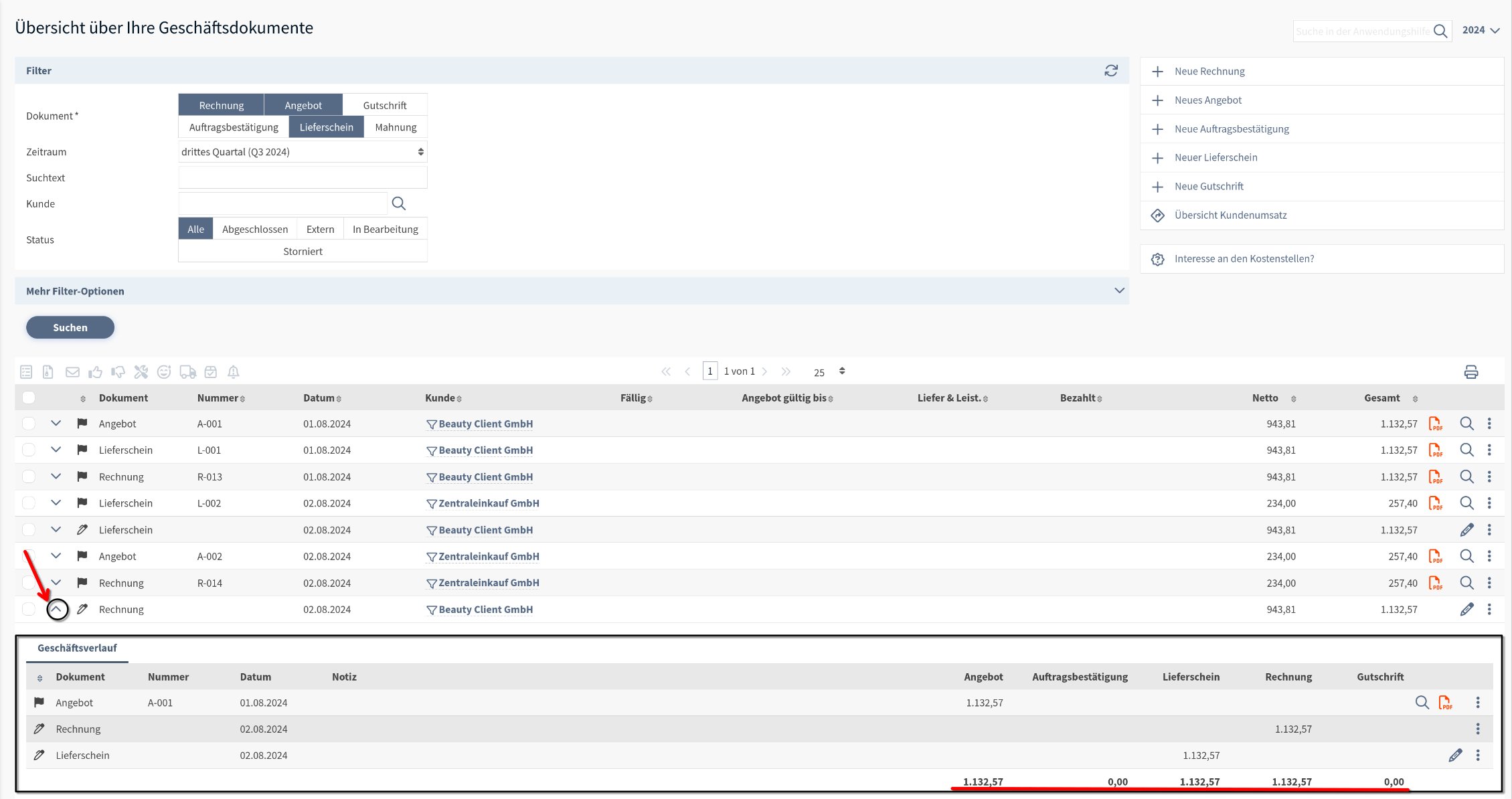Screen dimensions: 1512x799
Task: Select the Abgeschlossen status filter
Action: (x=255, y=229)
